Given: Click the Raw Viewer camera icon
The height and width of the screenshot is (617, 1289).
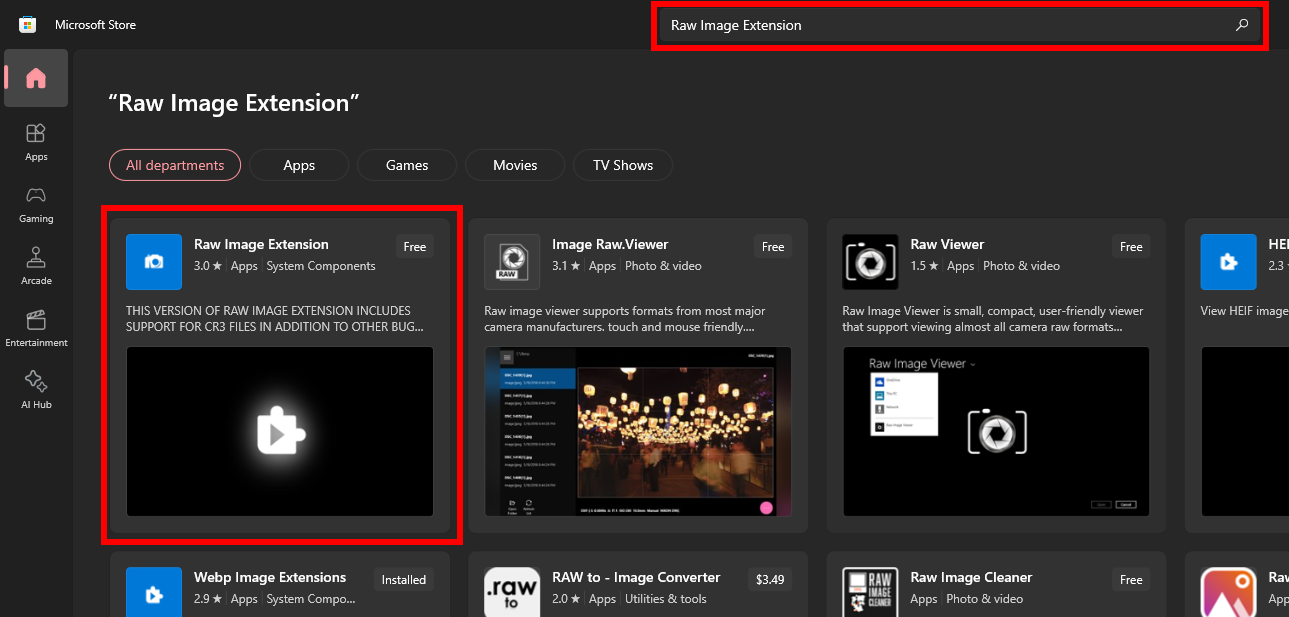Looking at the screenshot, I should tap(870, 261).
